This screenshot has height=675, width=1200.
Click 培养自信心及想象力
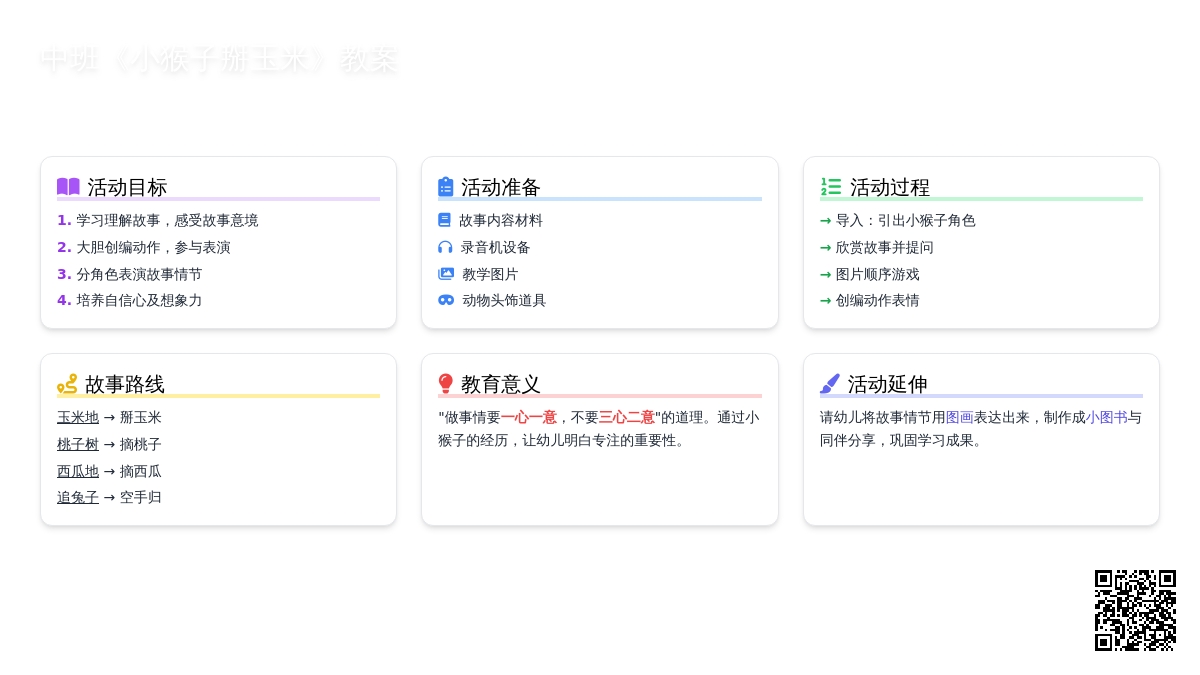139,300
